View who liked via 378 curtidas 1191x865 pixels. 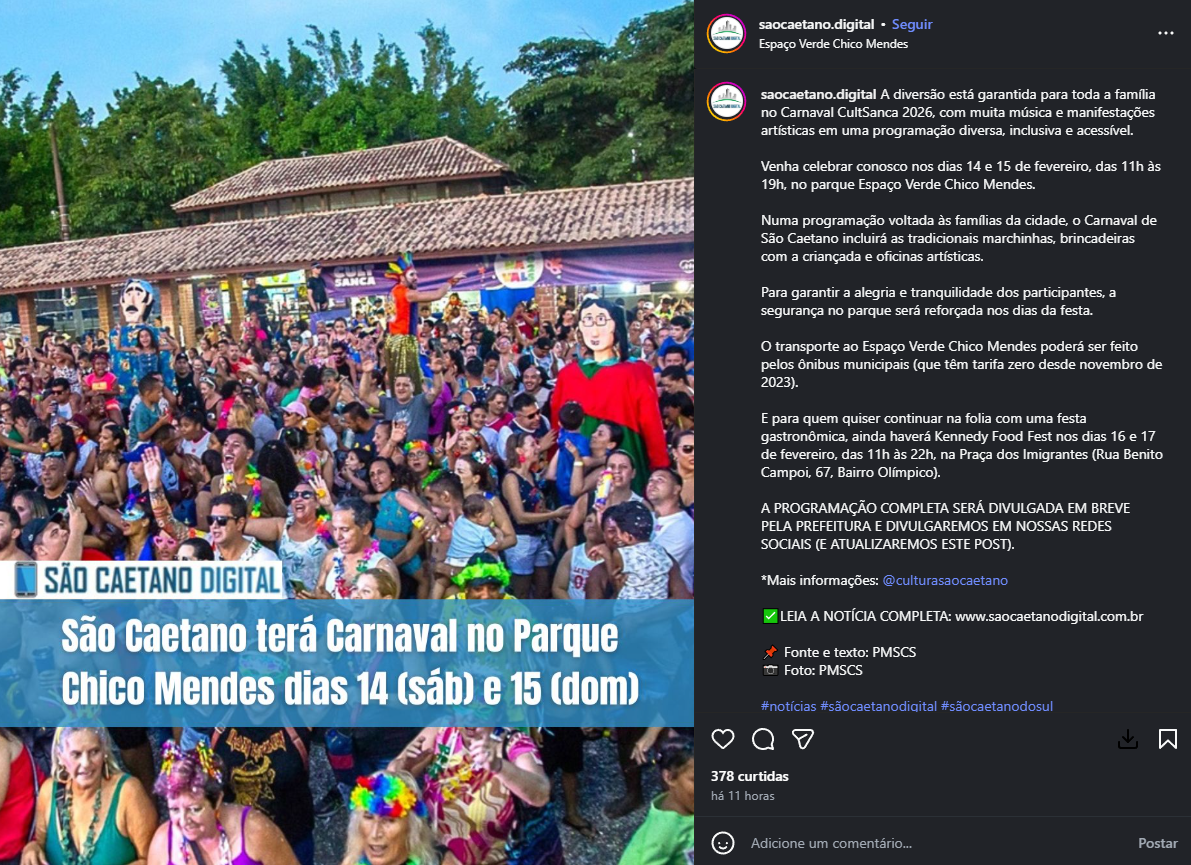750,776
